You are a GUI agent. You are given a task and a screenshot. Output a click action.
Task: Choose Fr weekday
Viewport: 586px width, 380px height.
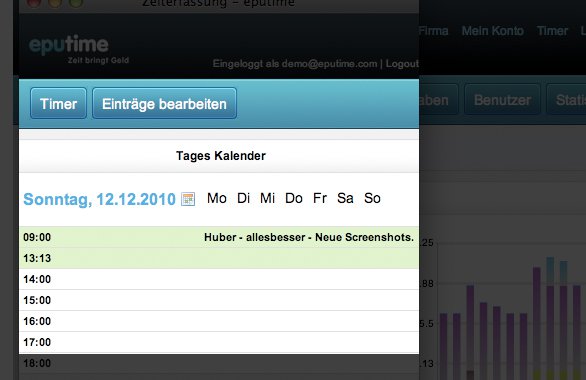(x=320, y=198)
